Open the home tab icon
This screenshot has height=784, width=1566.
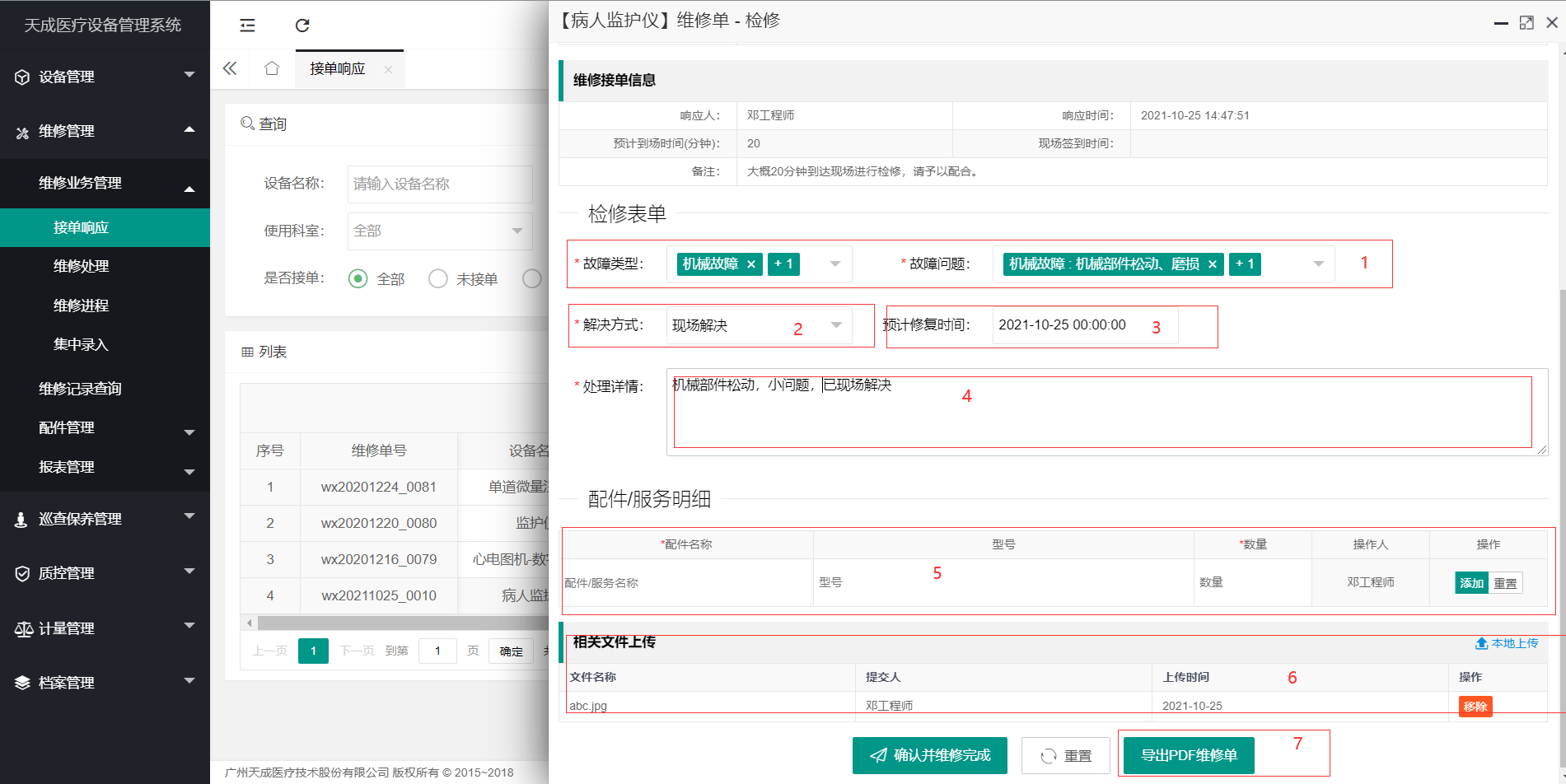[272, 68]
